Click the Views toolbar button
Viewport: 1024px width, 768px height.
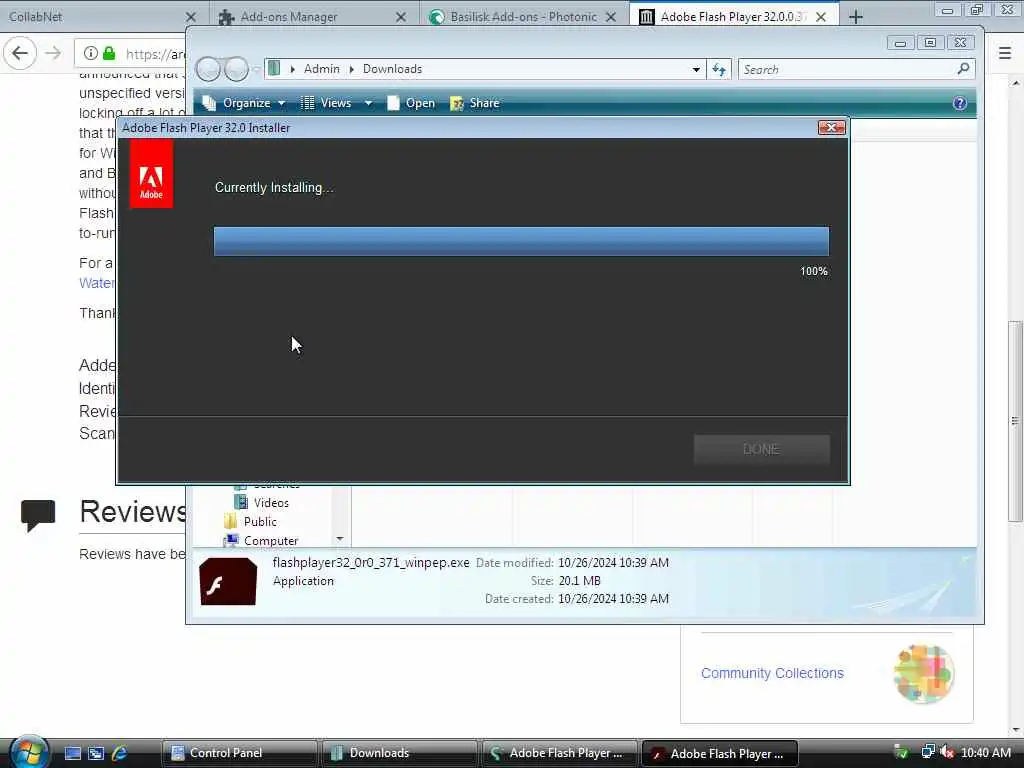tap(327, 103)
